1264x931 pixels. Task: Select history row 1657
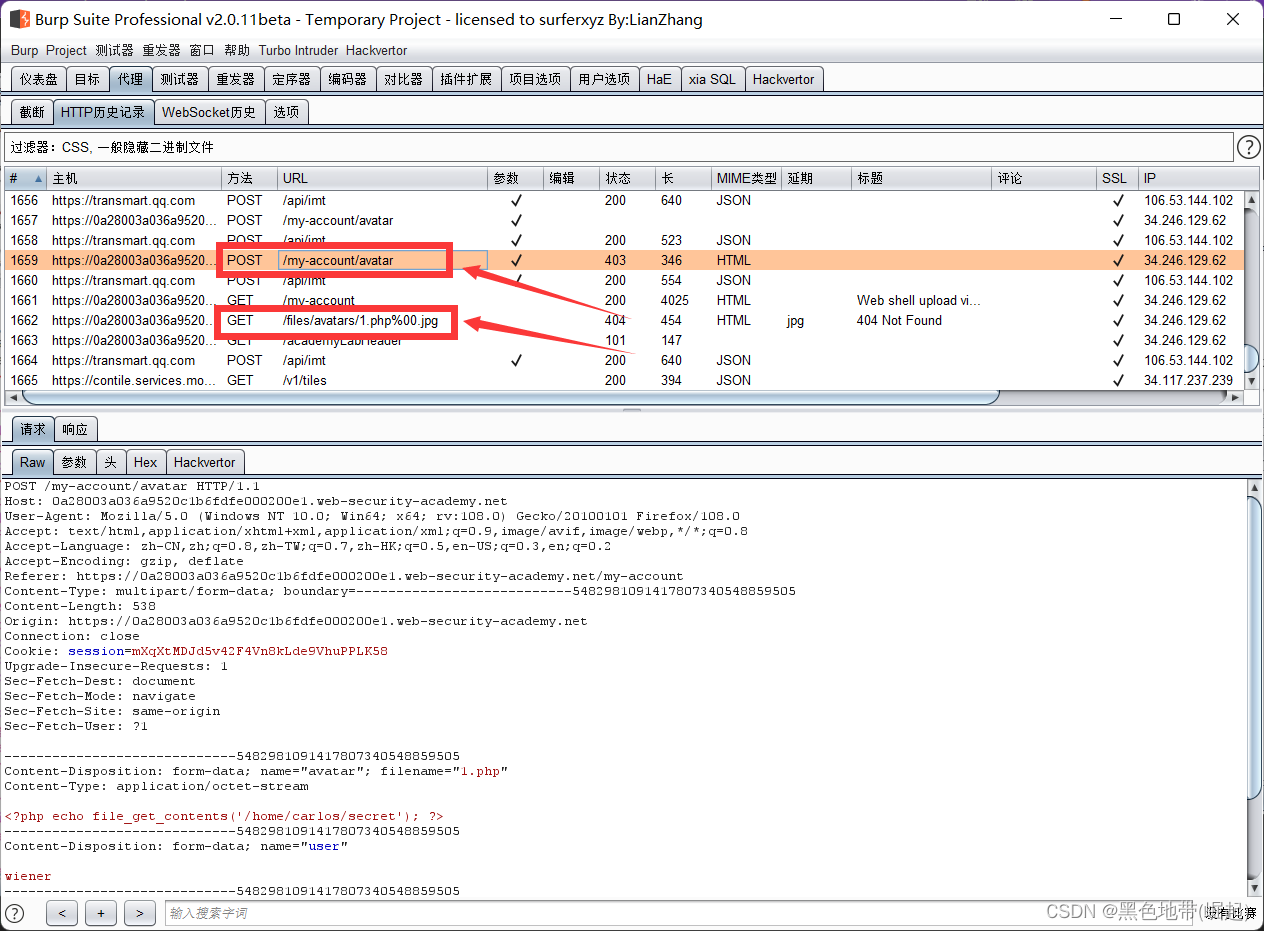click(x=624, y=220)
